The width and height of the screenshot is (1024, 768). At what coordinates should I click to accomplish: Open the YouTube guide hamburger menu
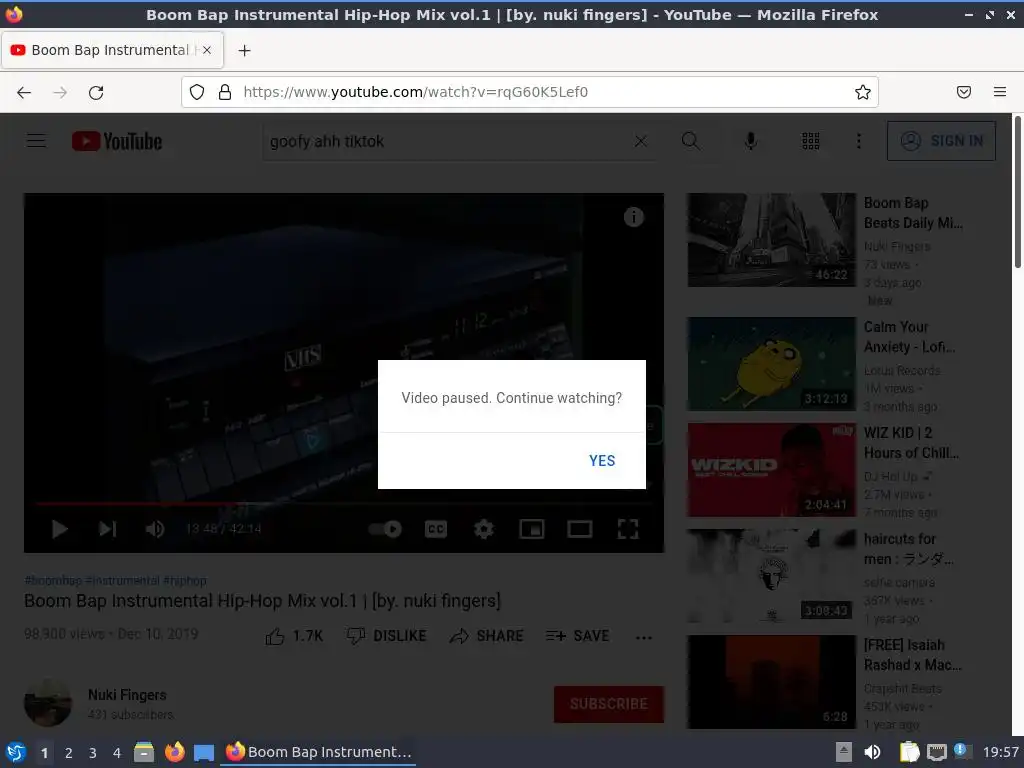[x=36, y=140]
